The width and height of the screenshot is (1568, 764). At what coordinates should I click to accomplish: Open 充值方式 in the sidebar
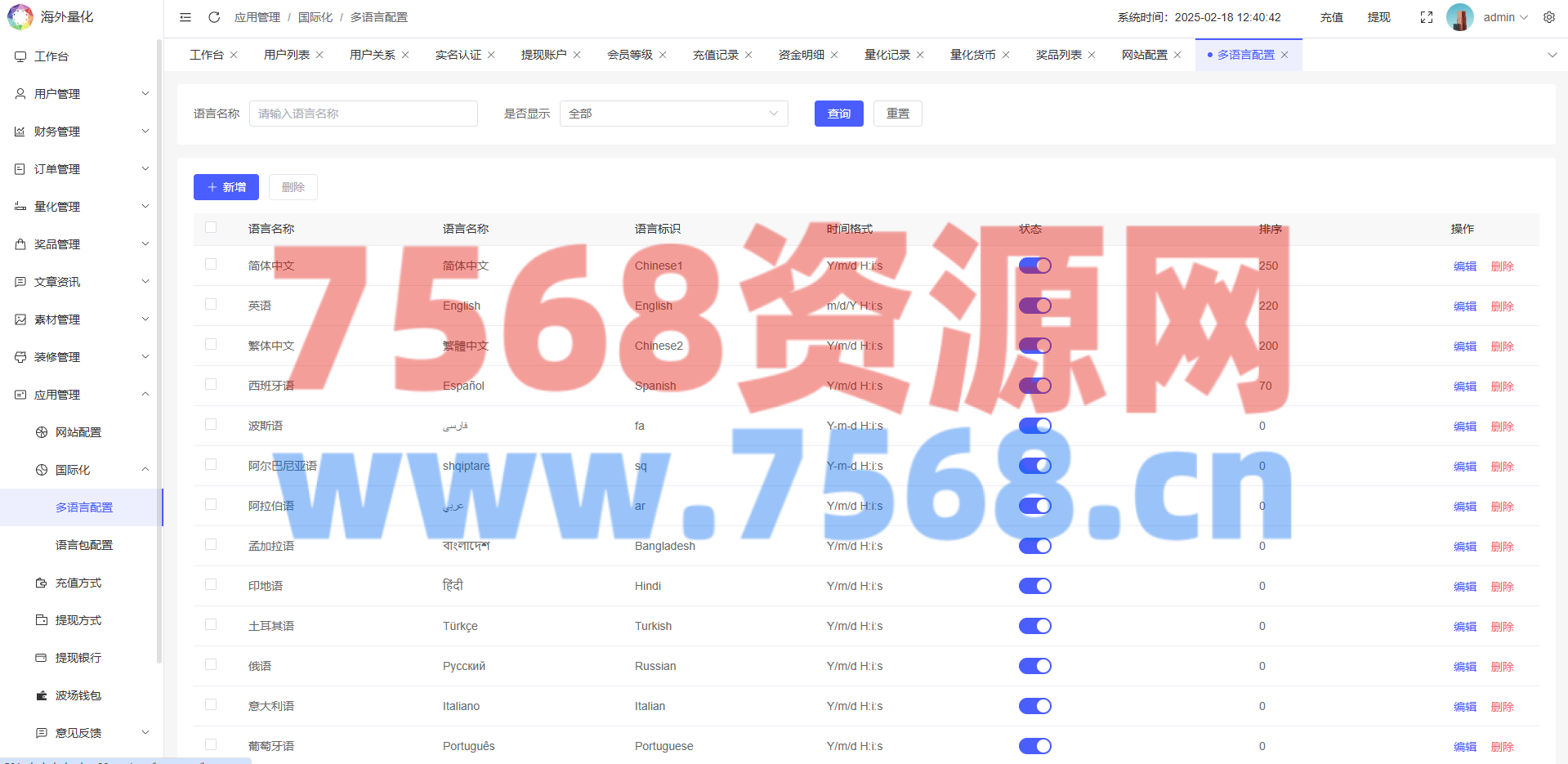pos(78,583)
